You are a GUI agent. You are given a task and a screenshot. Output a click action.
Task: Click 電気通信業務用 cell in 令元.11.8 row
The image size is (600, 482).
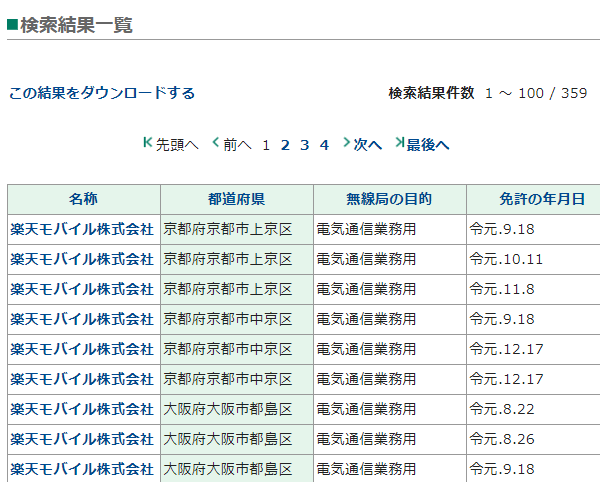pyautogui.click(x=390, y=289)
